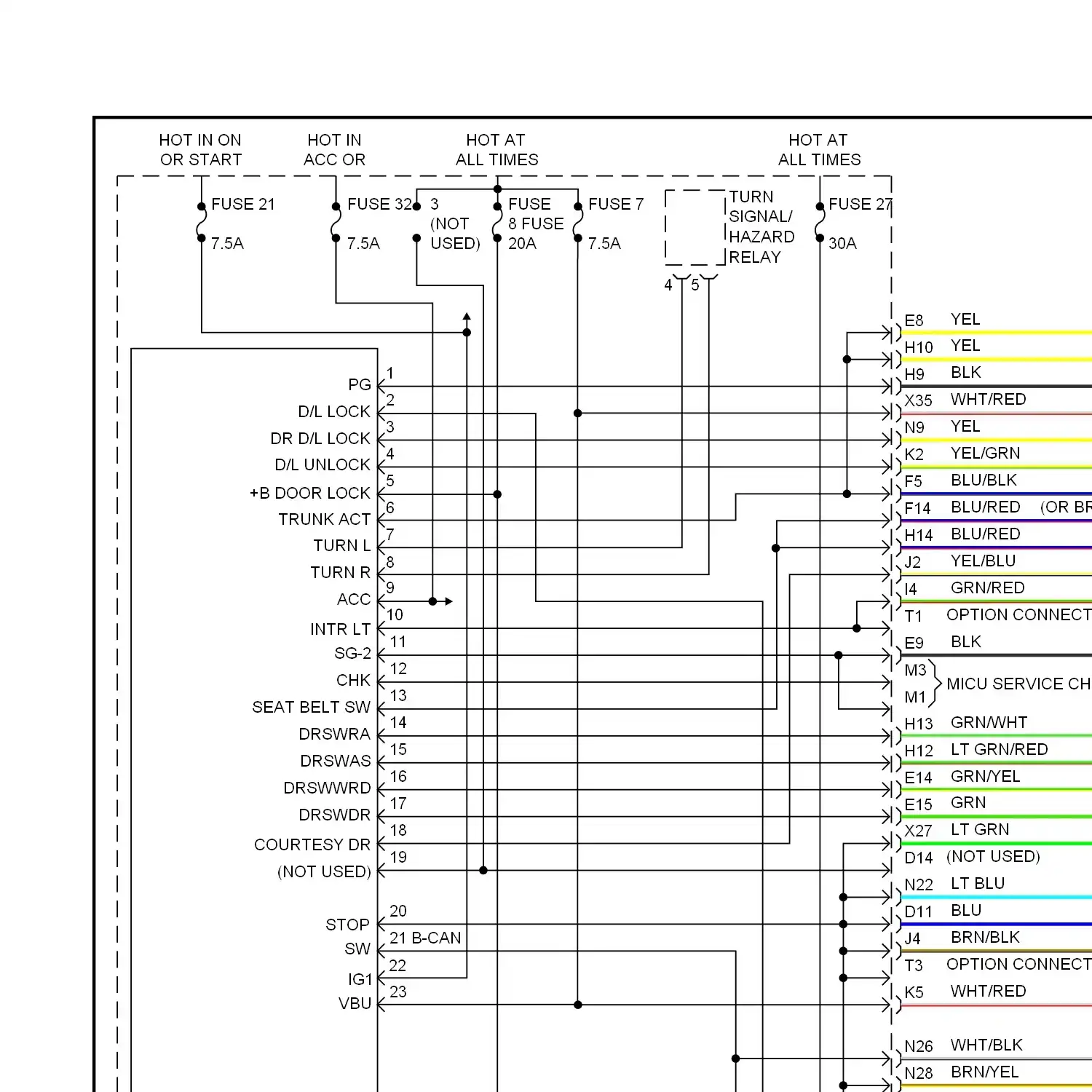1092x1092 pixels.
Task: Click the DRSWAS pin label
Action: click(x=336, y=761)
